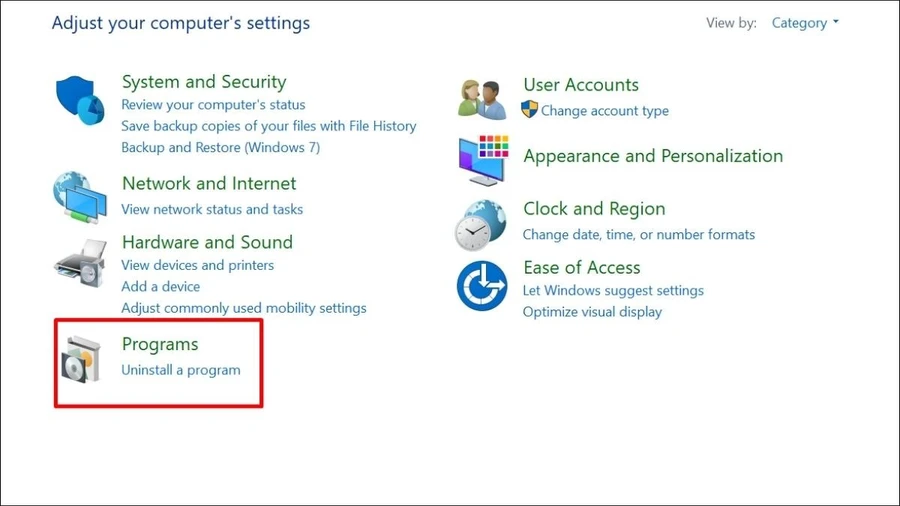This screenshot has width=900, height=506.
Task: Click the System and Security shield icon
Action: pos(80,100)
